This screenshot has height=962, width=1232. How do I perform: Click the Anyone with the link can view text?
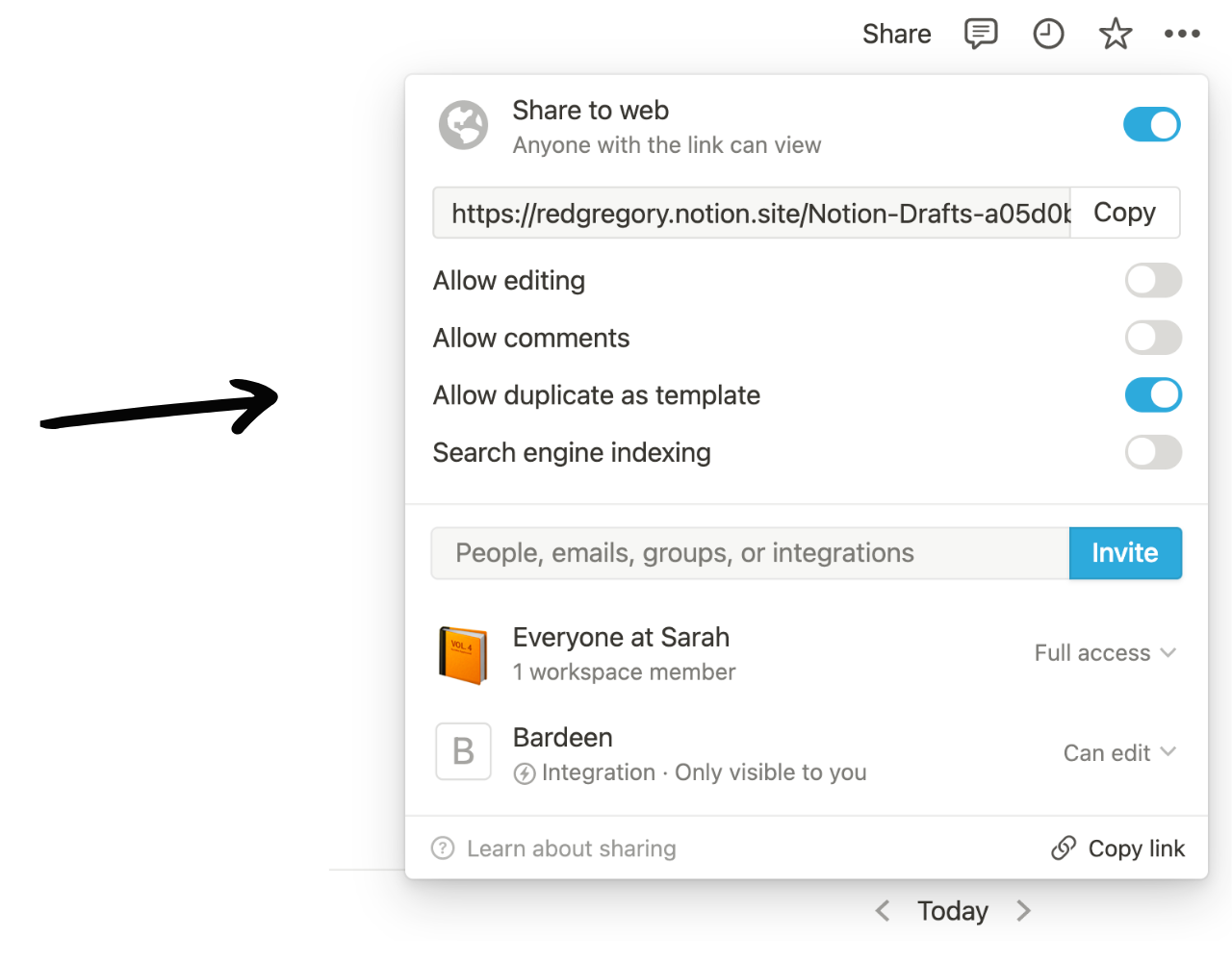667,145
